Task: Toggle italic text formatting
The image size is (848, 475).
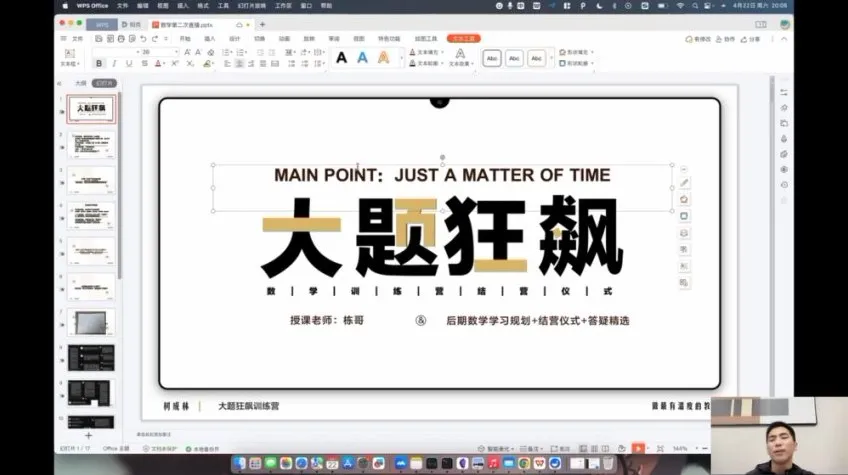Action: pyautogui.click(x=114, y=63)
